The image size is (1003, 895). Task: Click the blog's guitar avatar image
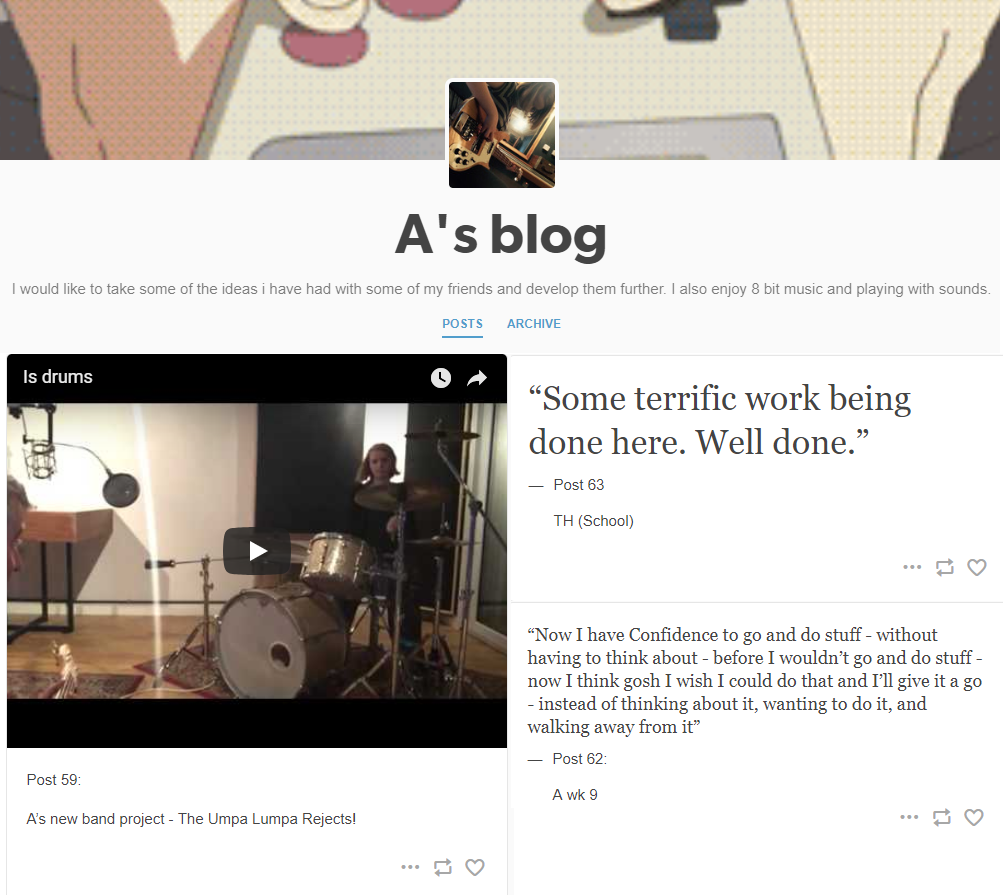point(502,134)
